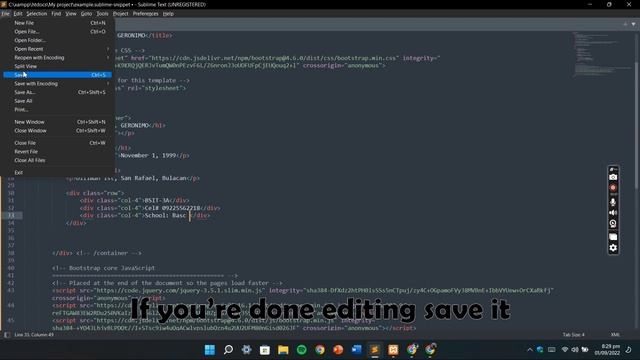This screenshot has width=640, height=360.
Task: Click the red record button icon
Action: pos(613,188)
